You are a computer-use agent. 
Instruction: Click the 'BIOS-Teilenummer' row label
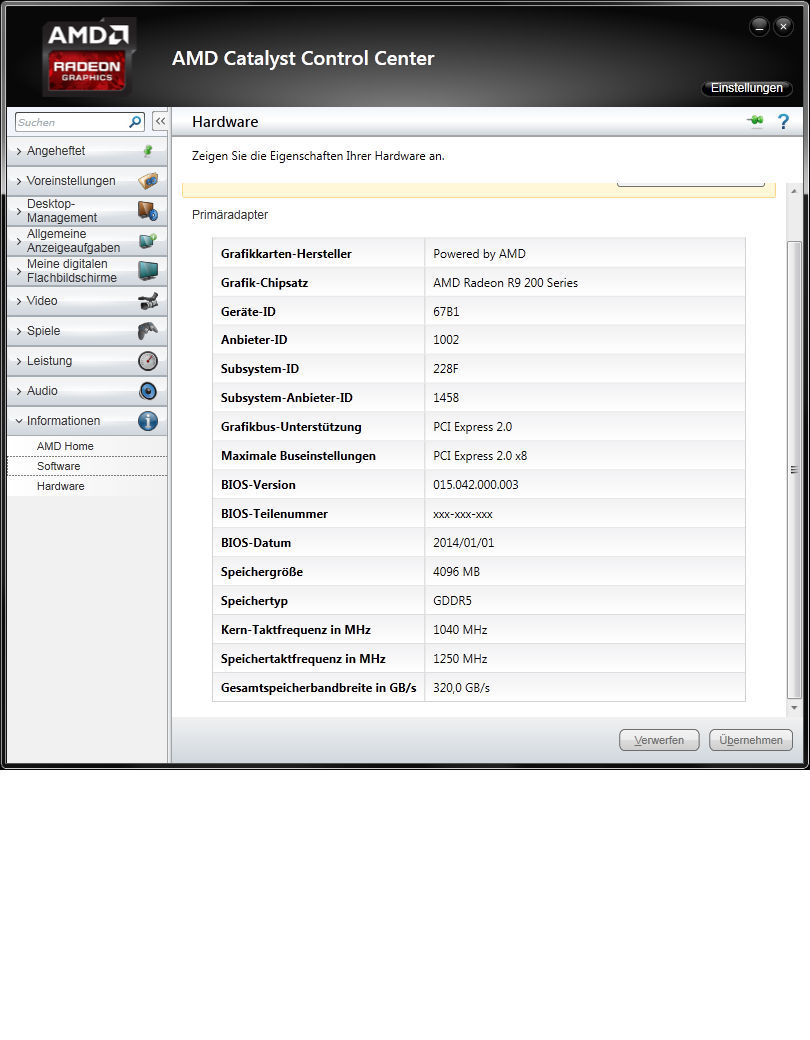tap(274, 514)
